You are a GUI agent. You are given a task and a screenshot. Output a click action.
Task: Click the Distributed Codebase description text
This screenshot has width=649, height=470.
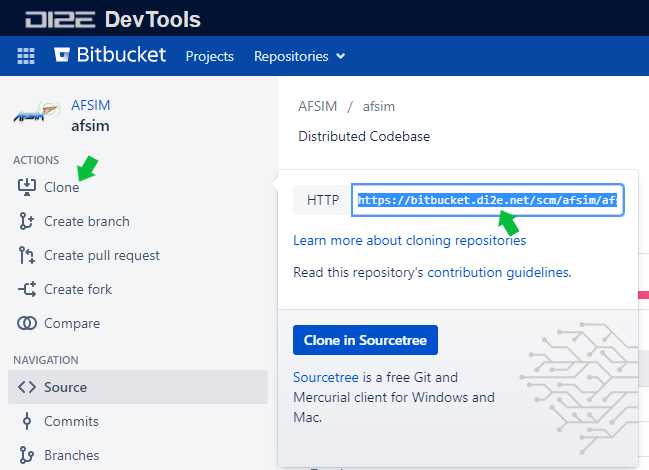tap(364, 136)
